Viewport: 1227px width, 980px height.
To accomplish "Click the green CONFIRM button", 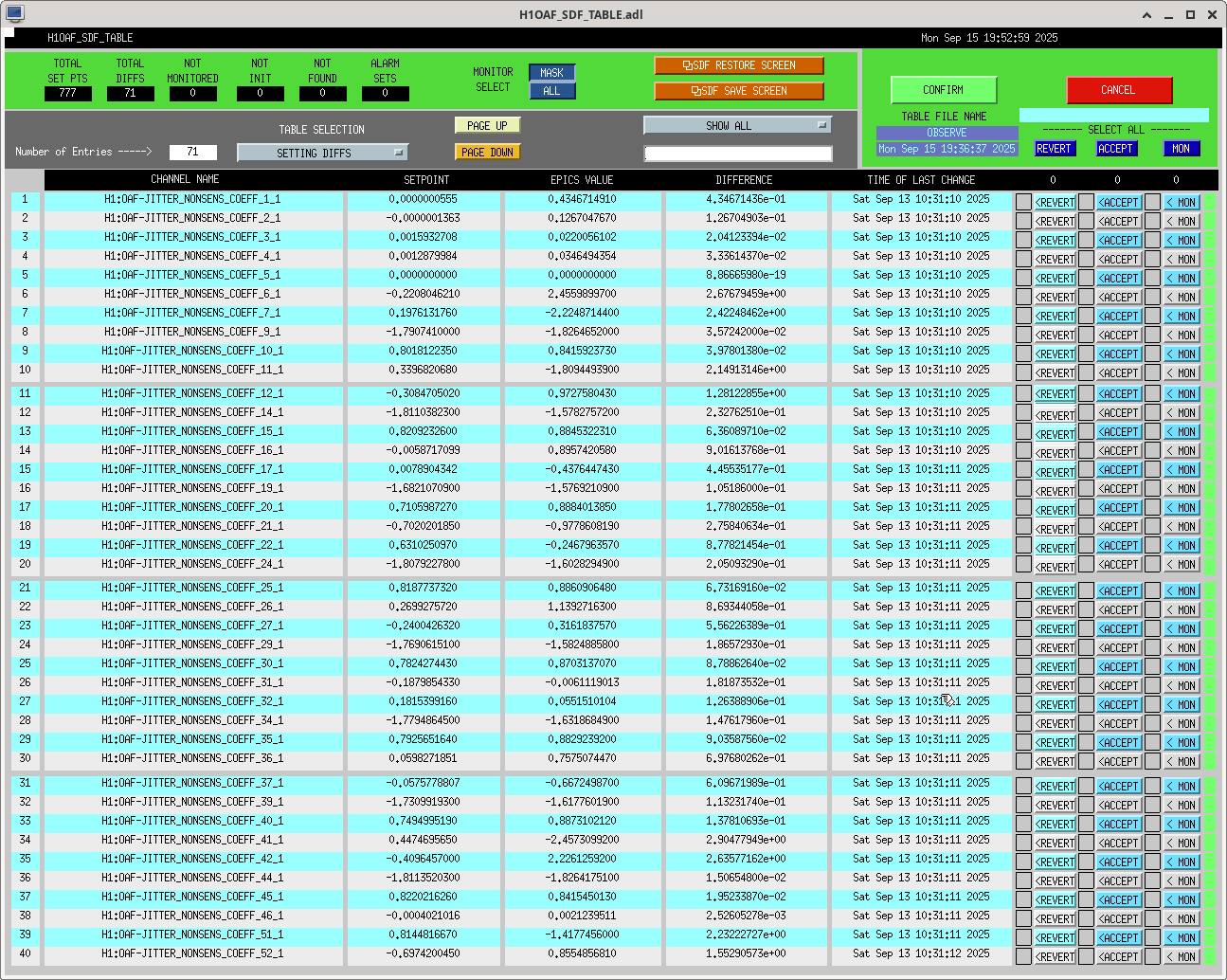I will click(943, 90).
